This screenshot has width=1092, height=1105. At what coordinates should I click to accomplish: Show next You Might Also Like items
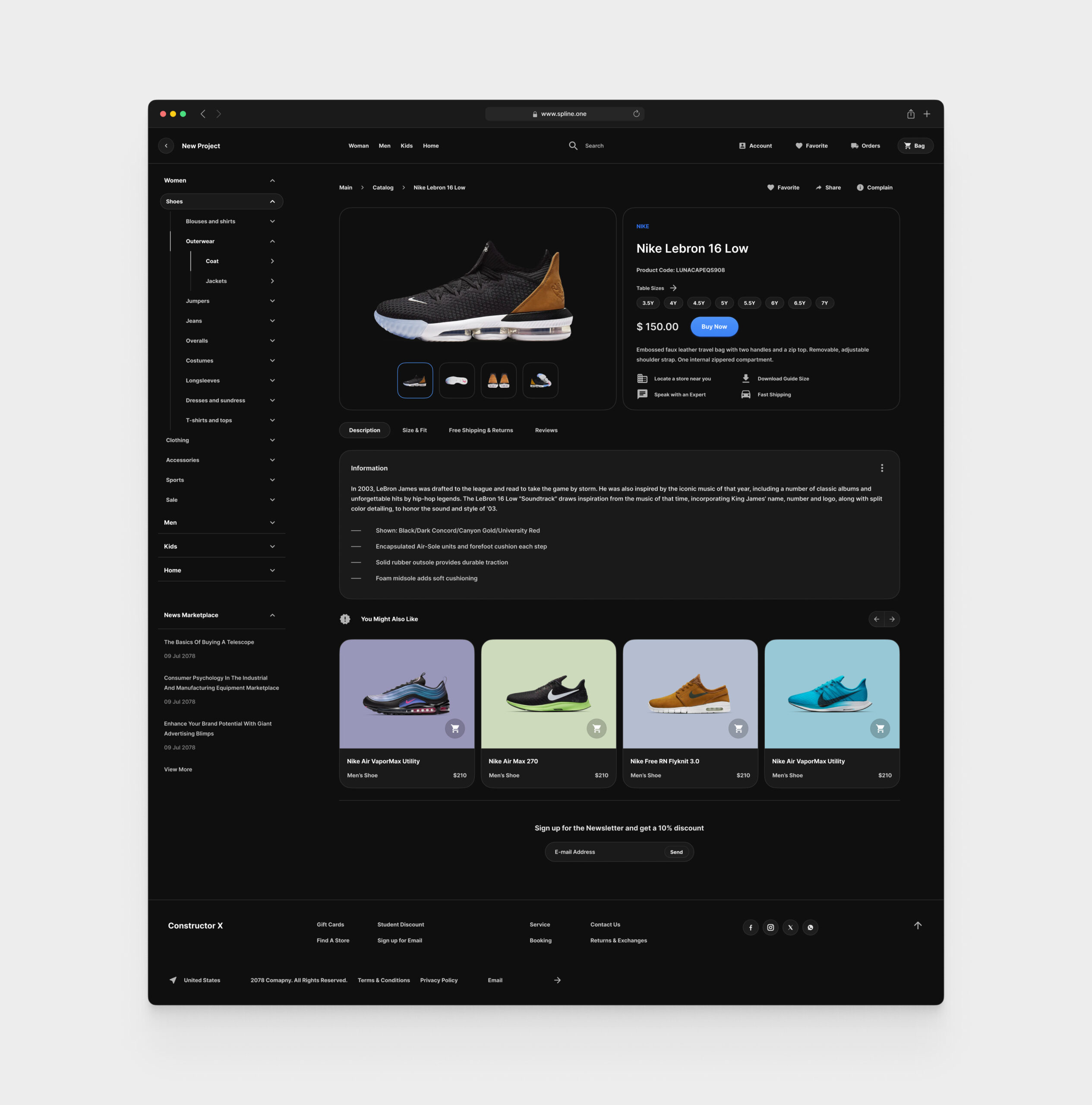tap(892, 619)
